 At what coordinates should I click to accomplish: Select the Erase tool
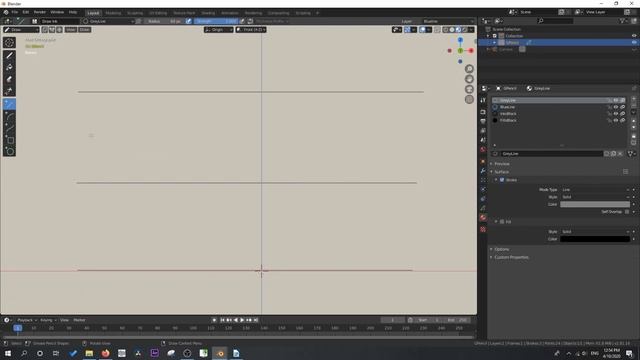[9, 79]
